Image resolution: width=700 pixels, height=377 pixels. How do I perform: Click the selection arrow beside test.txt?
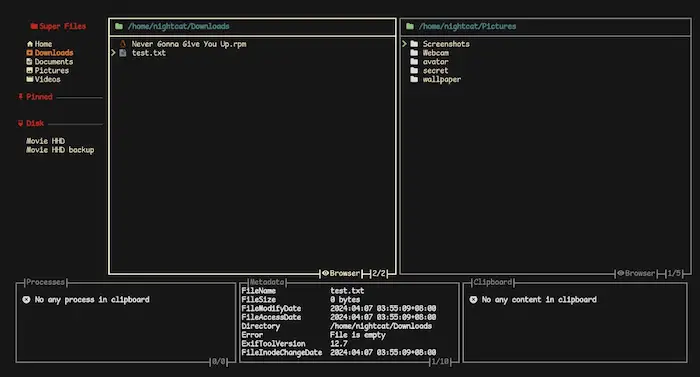point(113,53)
